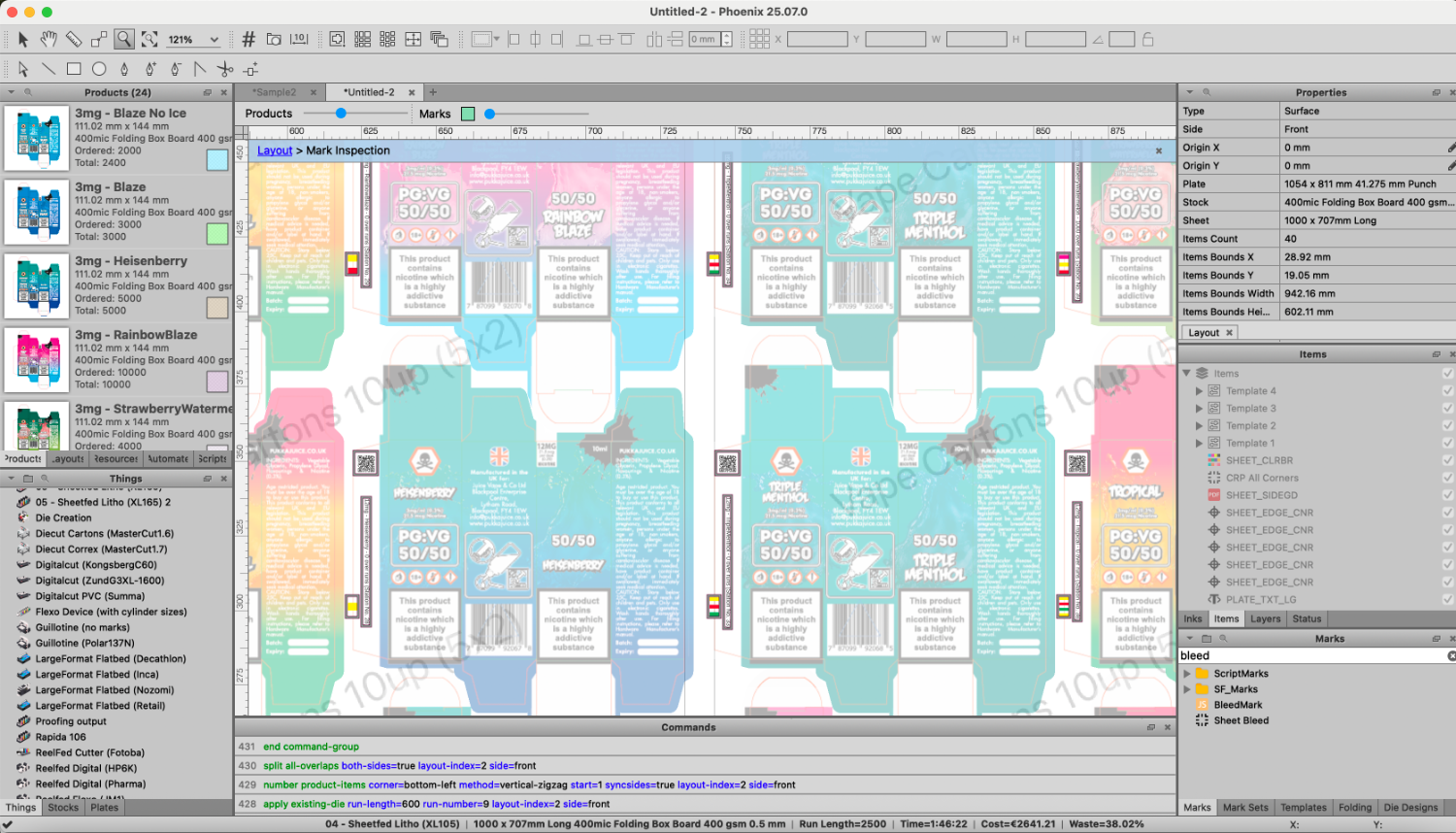Click the stacked windows toolbar icon
Screen dimensions: 1456x833
tap(439, 40)
